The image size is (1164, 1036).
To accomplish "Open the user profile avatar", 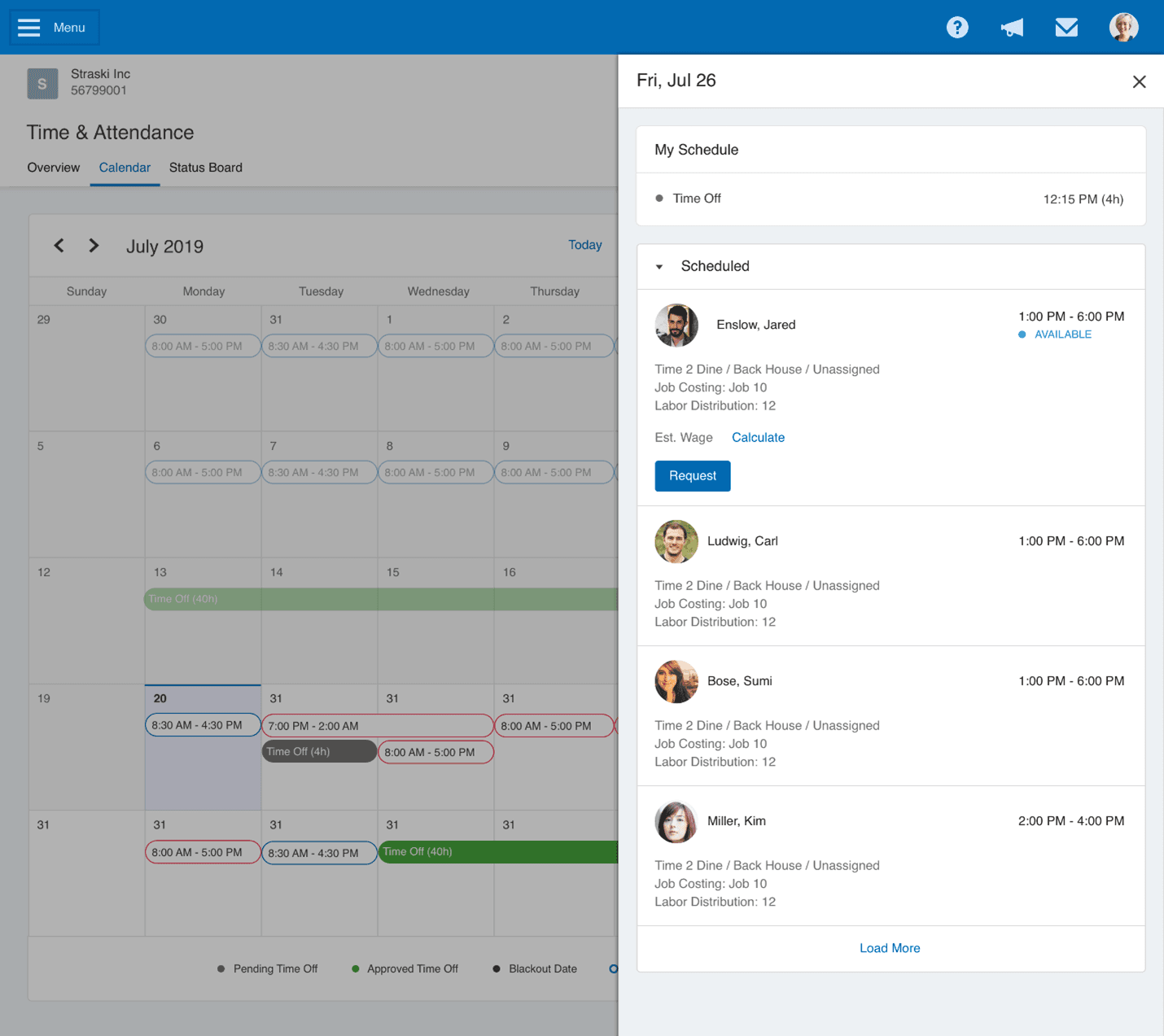I will (x=1123, y=28).
